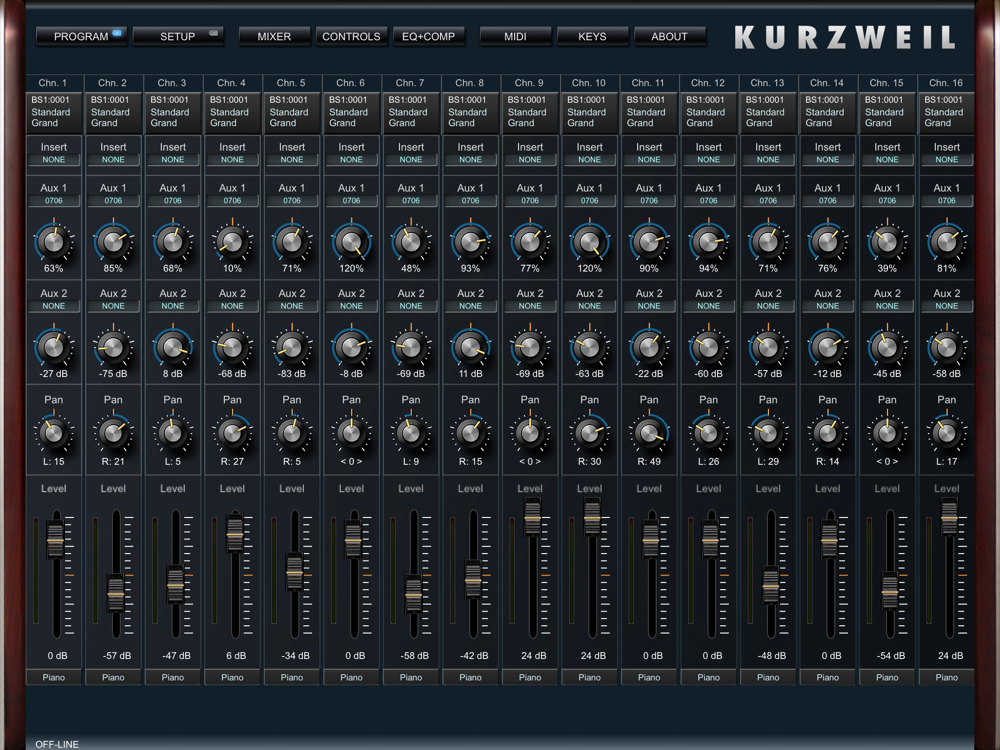Open Chn. 5 Insert NONE selector
Image resolution: width=1000 pixels, height=750 pixels.
click(292, 159)
